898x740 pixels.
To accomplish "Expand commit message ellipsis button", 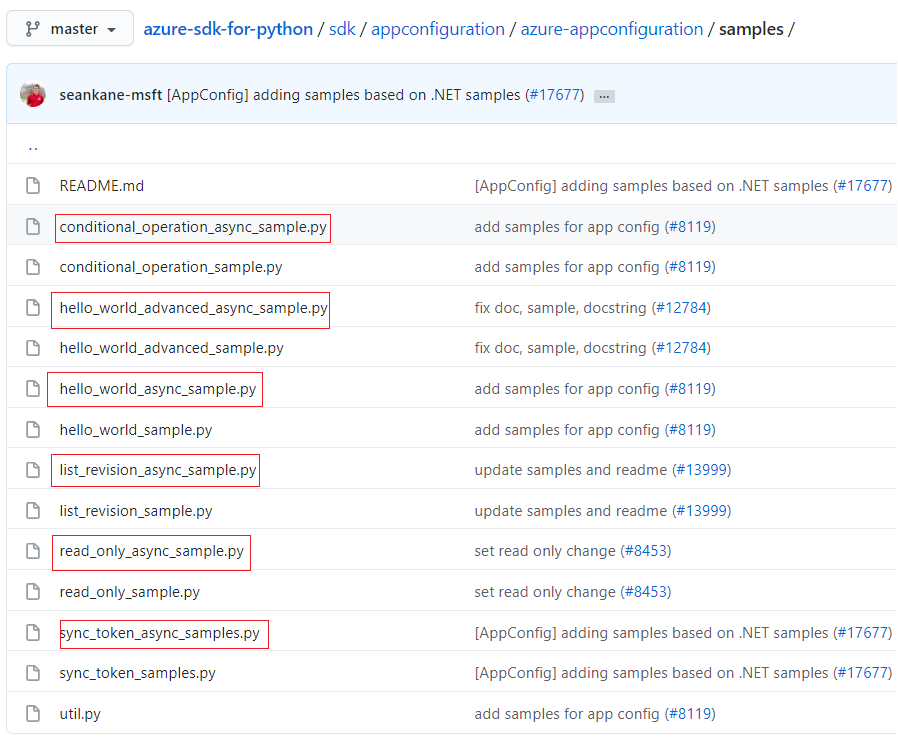I will point(604,96).
